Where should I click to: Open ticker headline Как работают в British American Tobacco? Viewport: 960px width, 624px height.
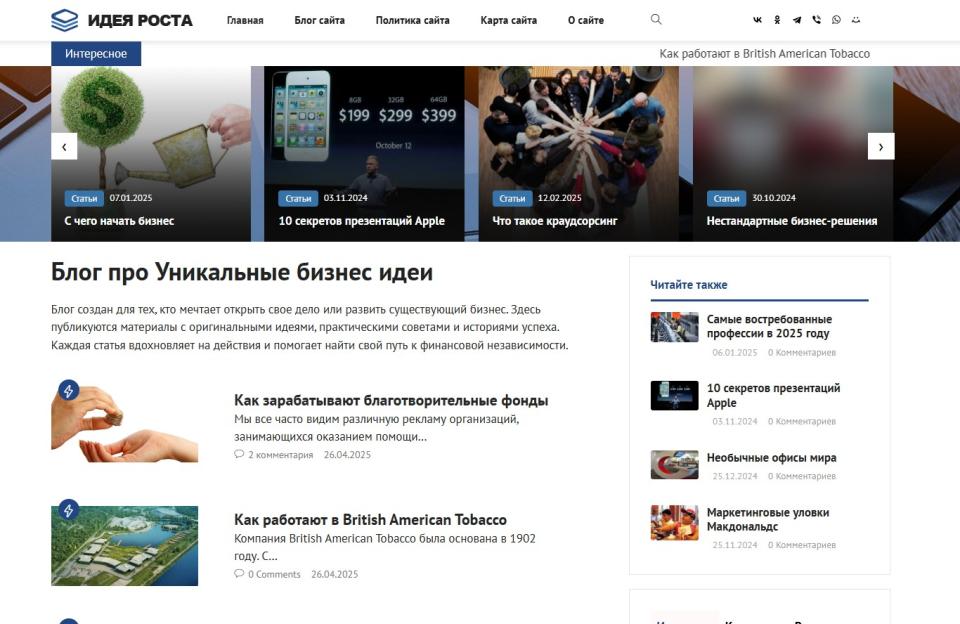click(x=765, y=54)
